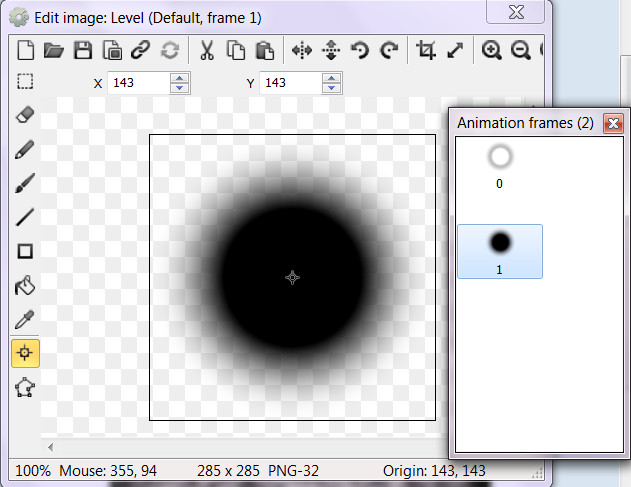This screenshot has height=487, width=631.
Task: Rotate image clockwise
Action: coord(390,50)
